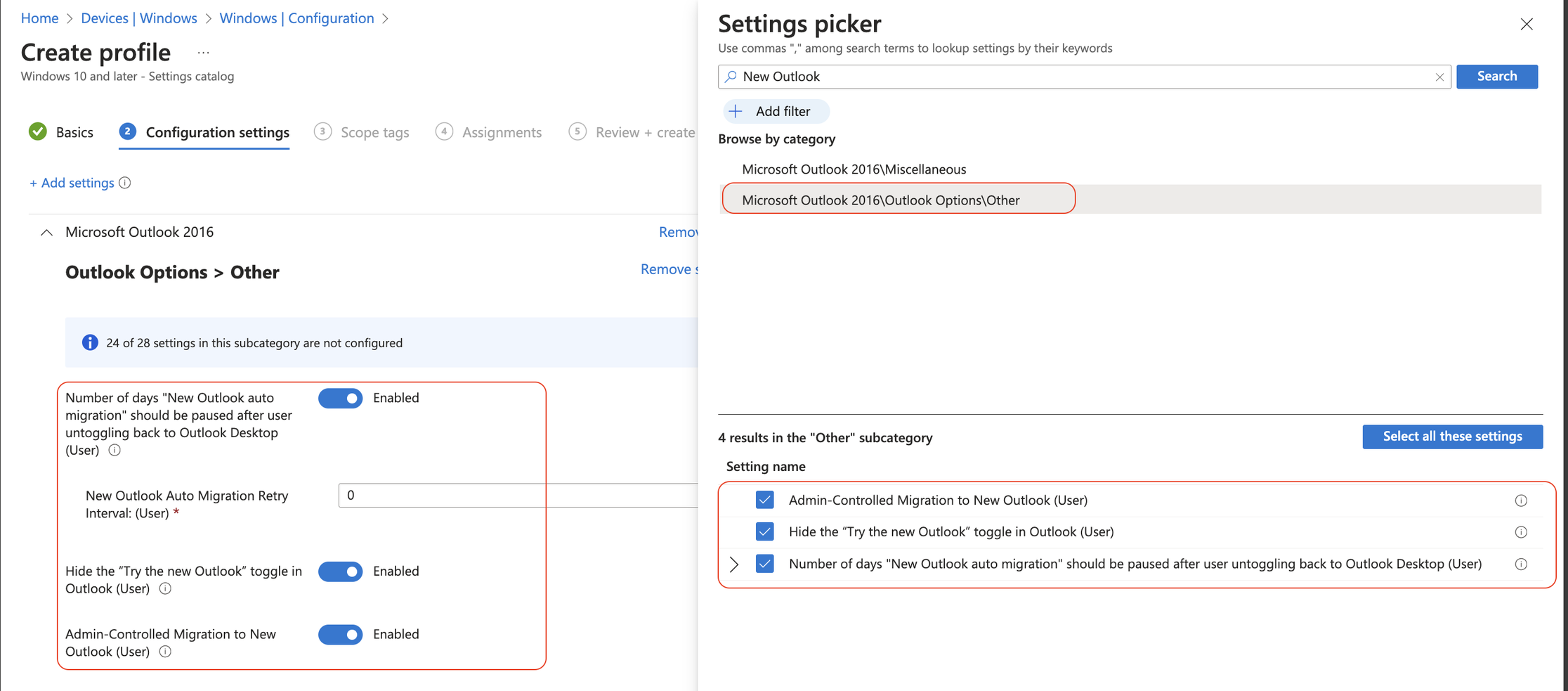Open the Scope tags tab

[374, 132]
